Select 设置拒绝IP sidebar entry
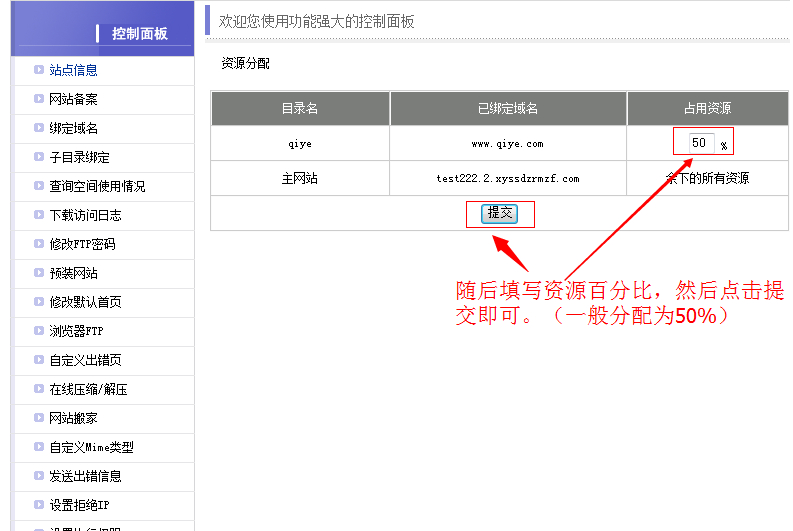Image resolution: width=793 pixels, height=531 pixels. point(79,505)
